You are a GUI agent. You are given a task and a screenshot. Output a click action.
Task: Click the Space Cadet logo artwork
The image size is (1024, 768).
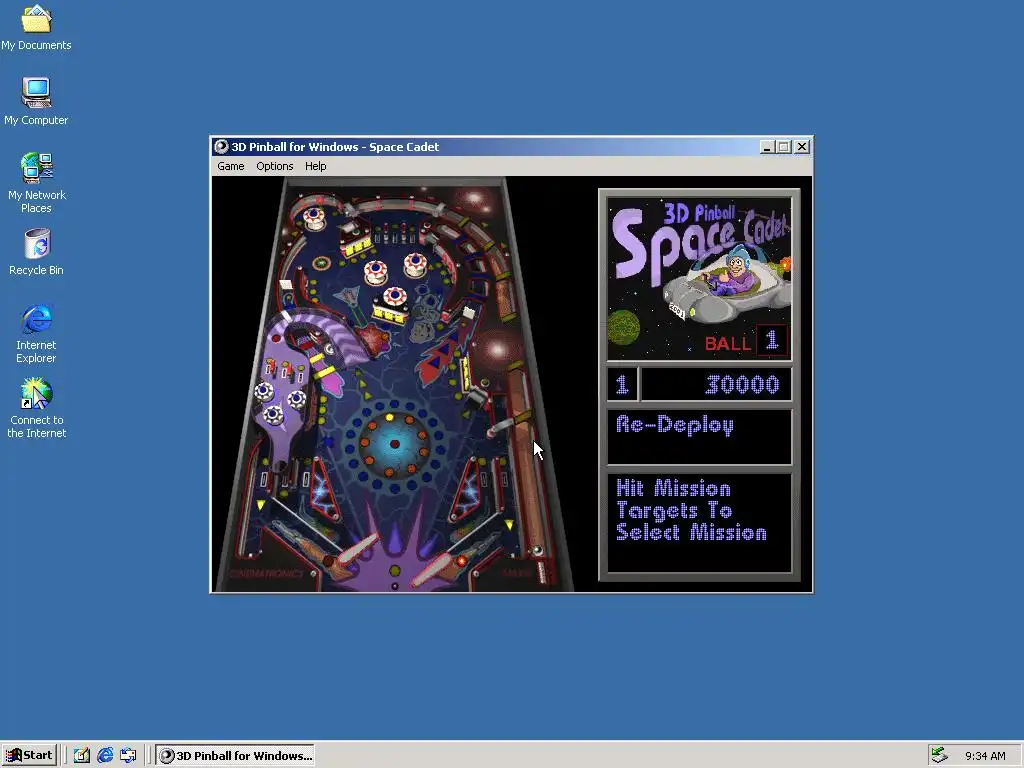(699, 279)
